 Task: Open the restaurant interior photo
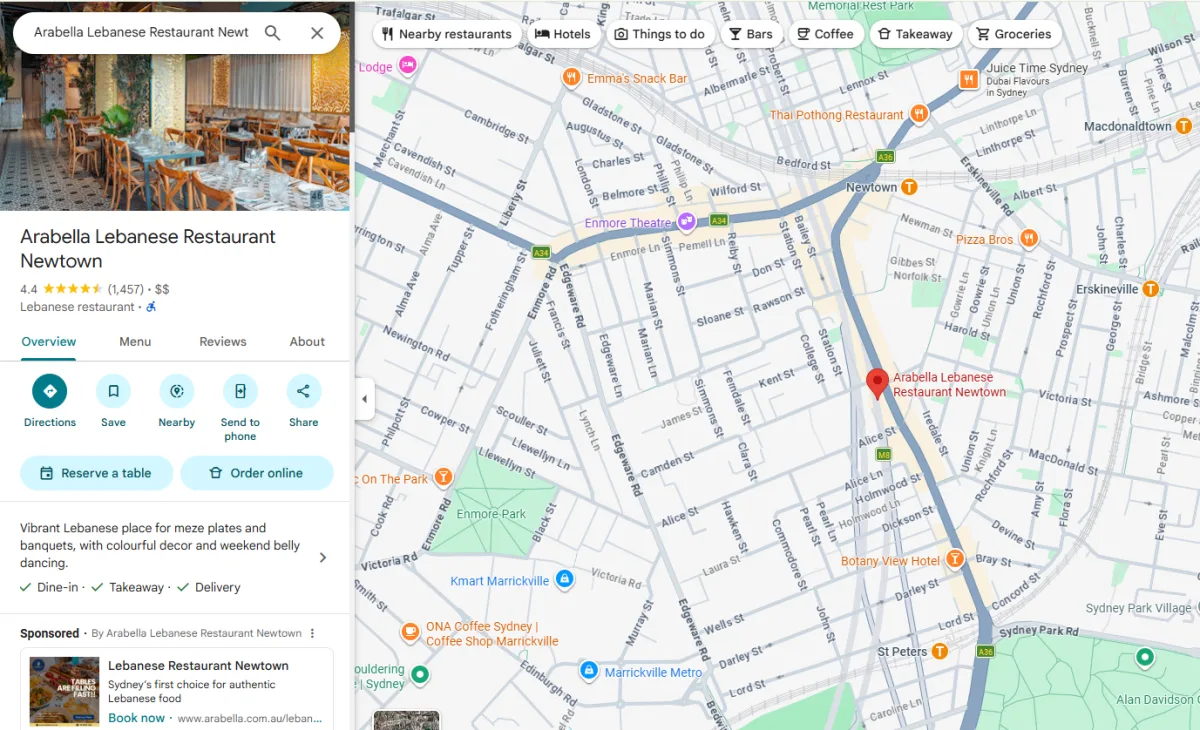pyautogui.click(x=175, y=105)
